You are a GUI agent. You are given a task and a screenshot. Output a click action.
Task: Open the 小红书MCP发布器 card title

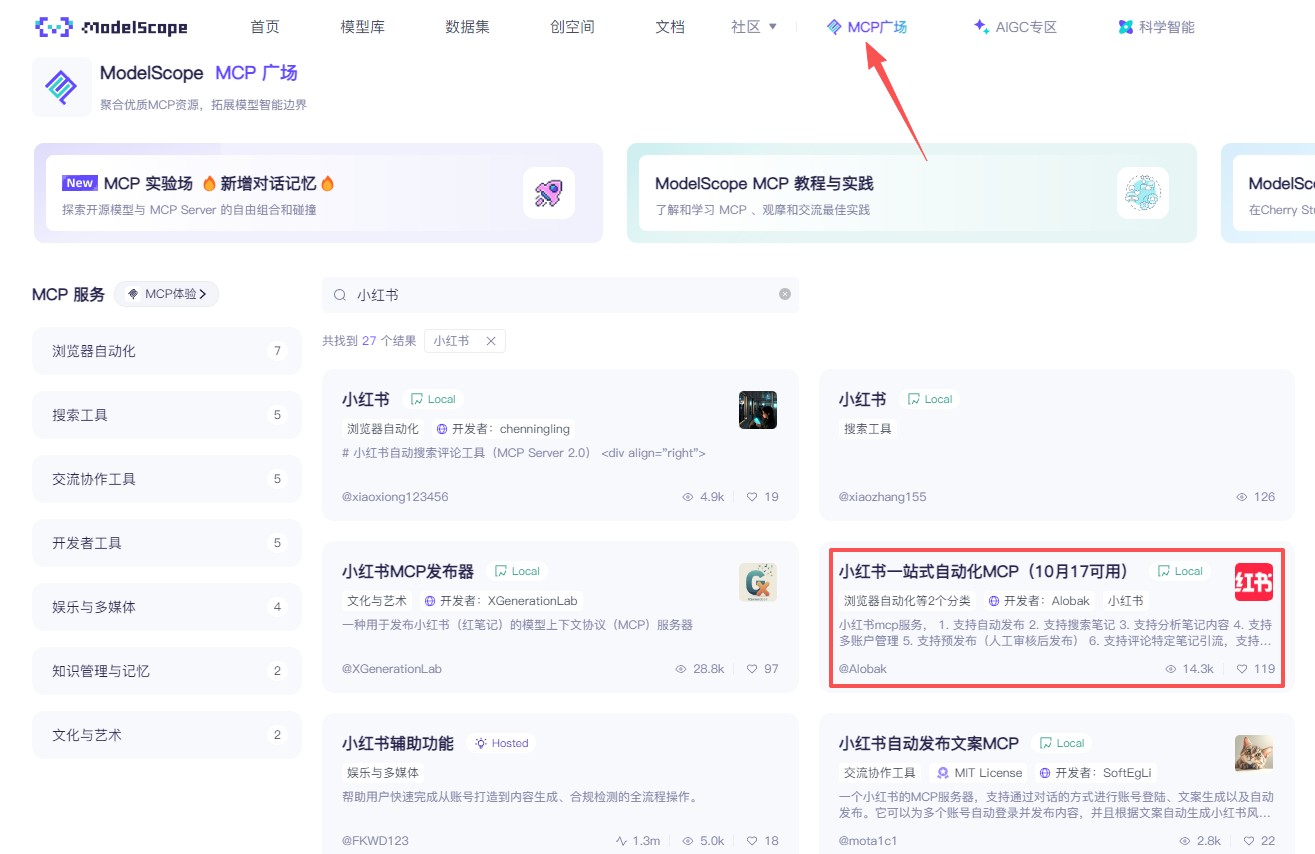[408, 571]
